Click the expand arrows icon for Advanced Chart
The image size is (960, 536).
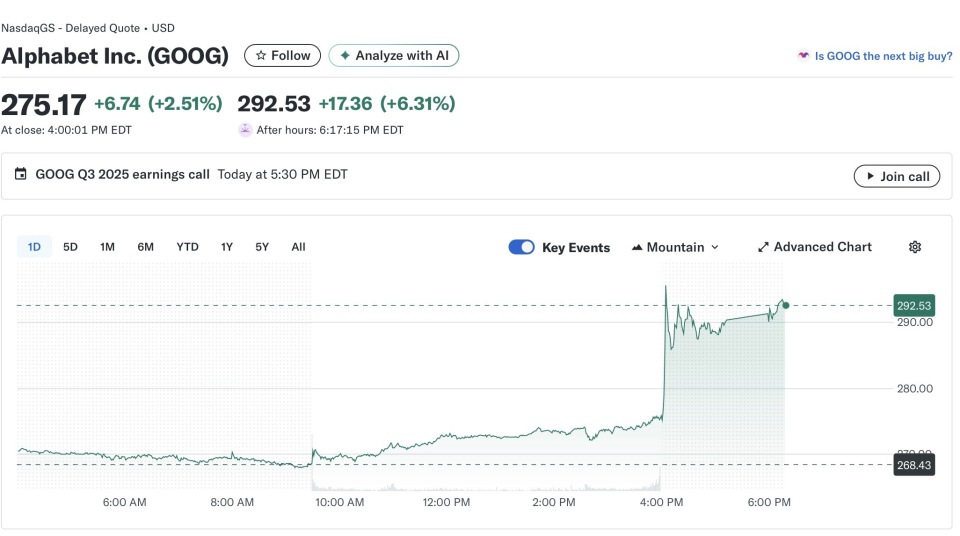tap(763, 247)
